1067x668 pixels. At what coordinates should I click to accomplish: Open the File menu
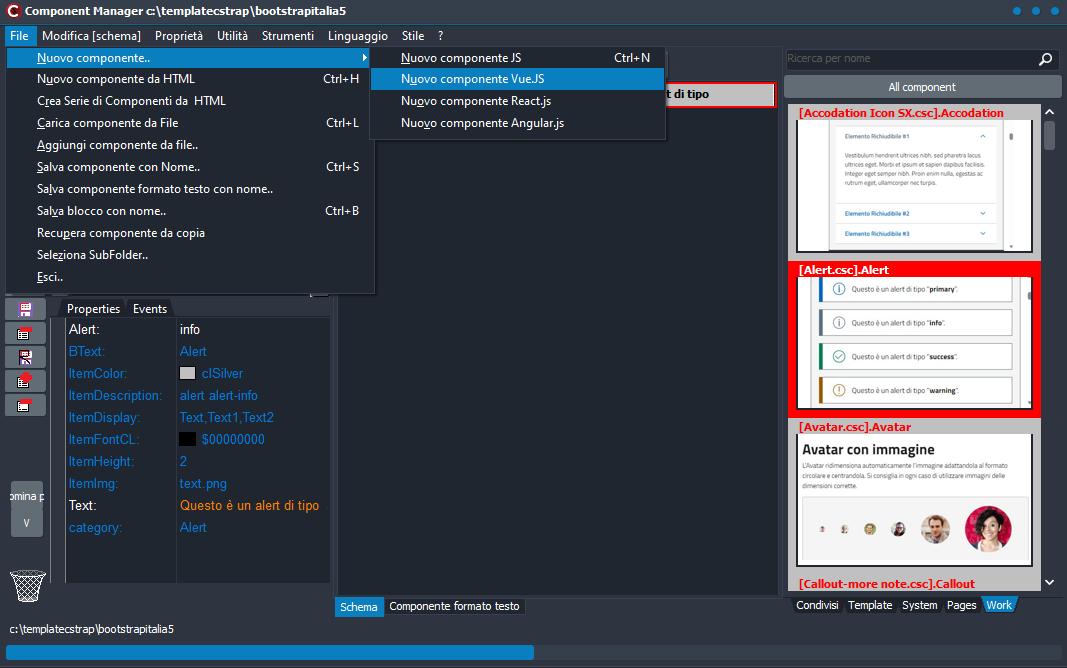pyautogui.click(x=19, y=36)
